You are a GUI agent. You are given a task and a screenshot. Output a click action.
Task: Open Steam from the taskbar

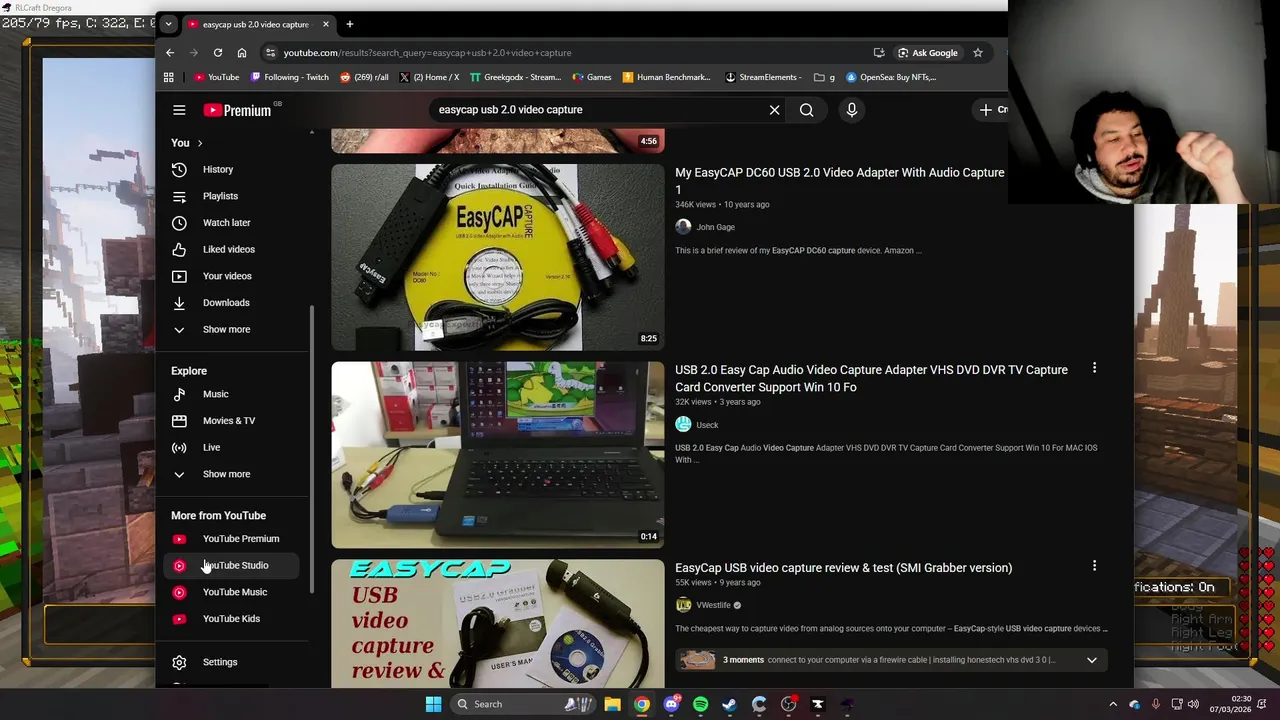pyautogui.click(x=729, y=704)
